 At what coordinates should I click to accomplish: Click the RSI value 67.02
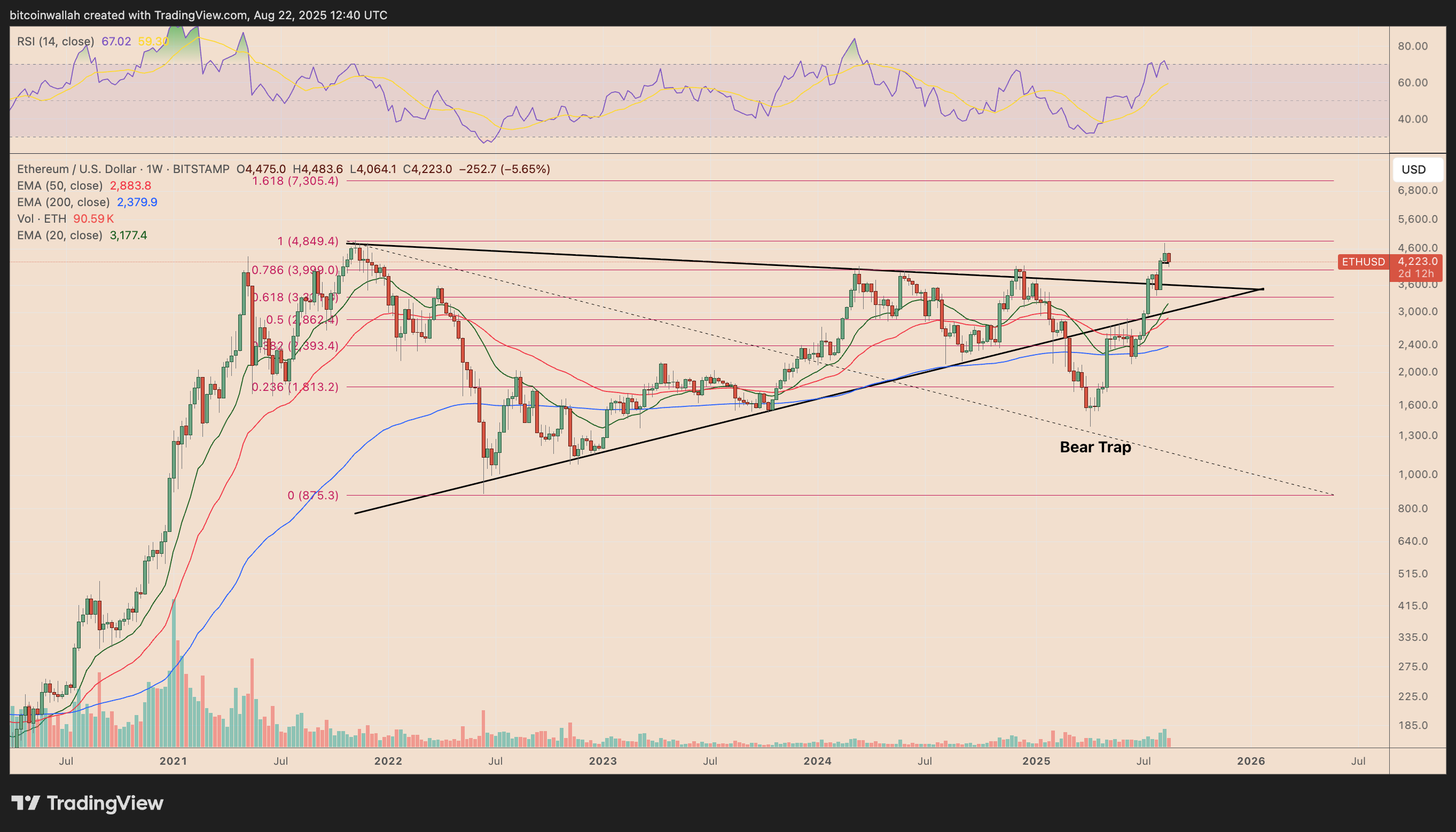pyautogui.click(x=116, y=41)
